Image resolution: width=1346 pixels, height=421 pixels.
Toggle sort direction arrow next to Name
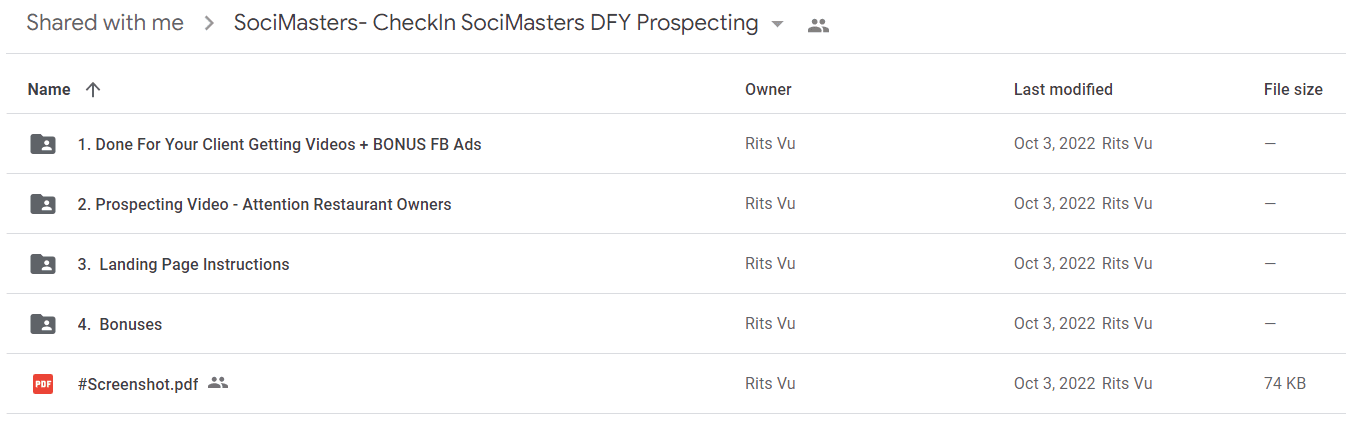(x=93, y=89)
